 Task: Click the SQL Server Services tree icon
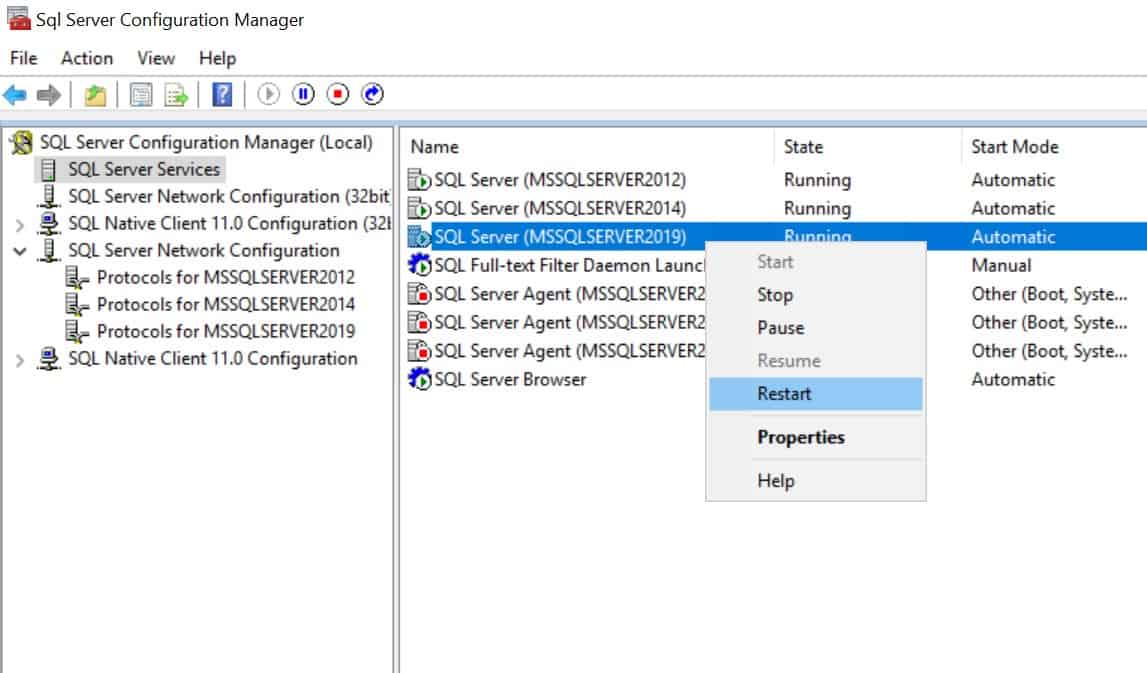click(x=48, y=170)
